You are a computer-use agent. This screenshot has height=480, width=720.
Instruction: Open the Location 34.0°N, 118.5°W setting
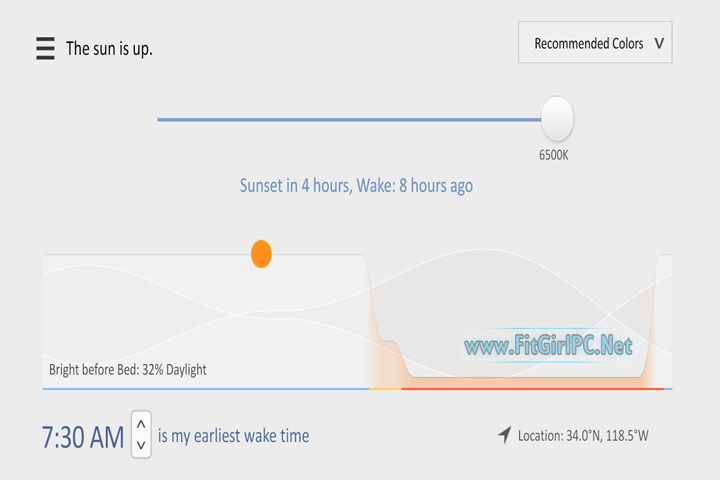click(x=583, y=436)
